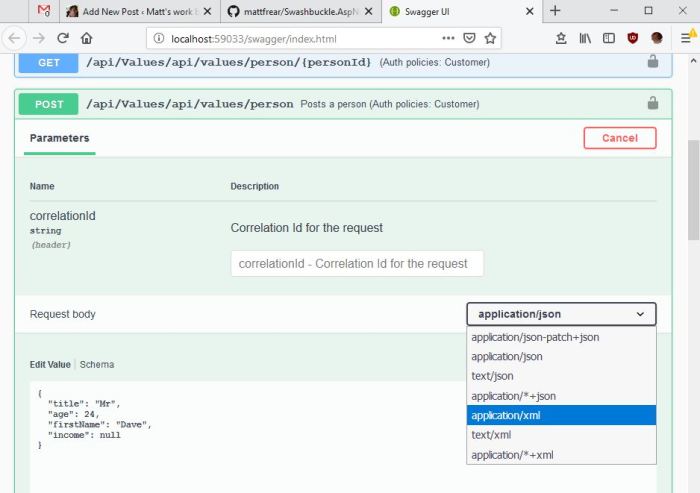Open the Firefox hamburger menu
The width and height of the screenshot is (700, 493).
pyautogui.click(x=683, y=38)
